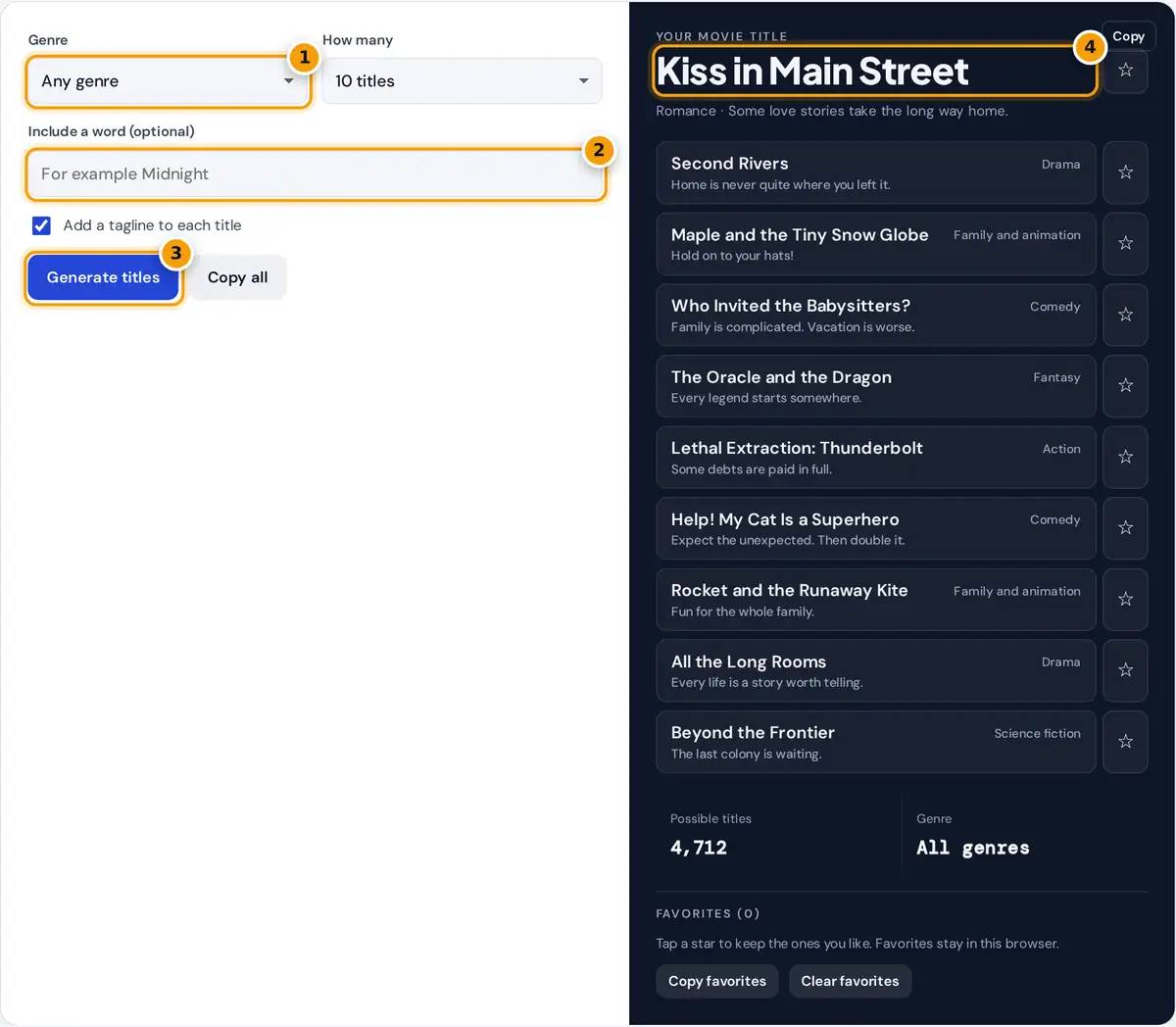1176x1027 pixels.
Task: Click the Science fiction genre label
Action: (x=1037, y=733)
